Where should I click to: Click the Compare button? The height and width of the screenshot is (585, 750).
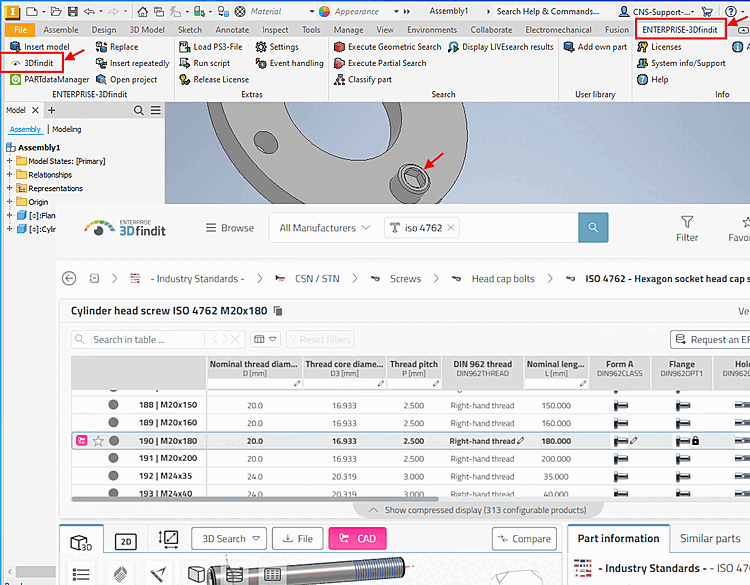click(x=524, y=539)
